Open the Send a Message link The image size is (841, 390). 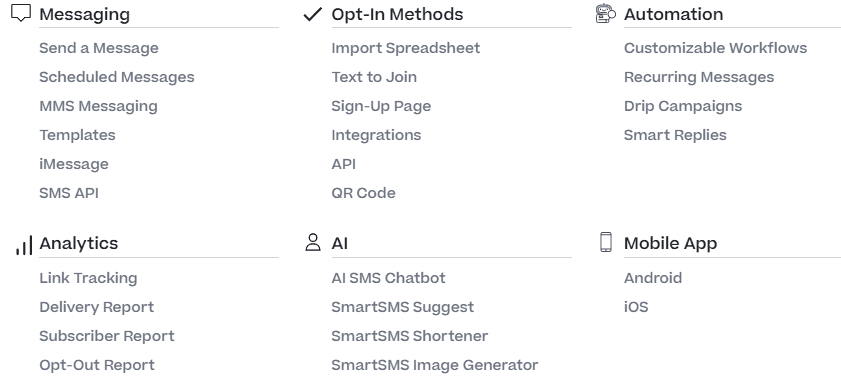(99, 48)
